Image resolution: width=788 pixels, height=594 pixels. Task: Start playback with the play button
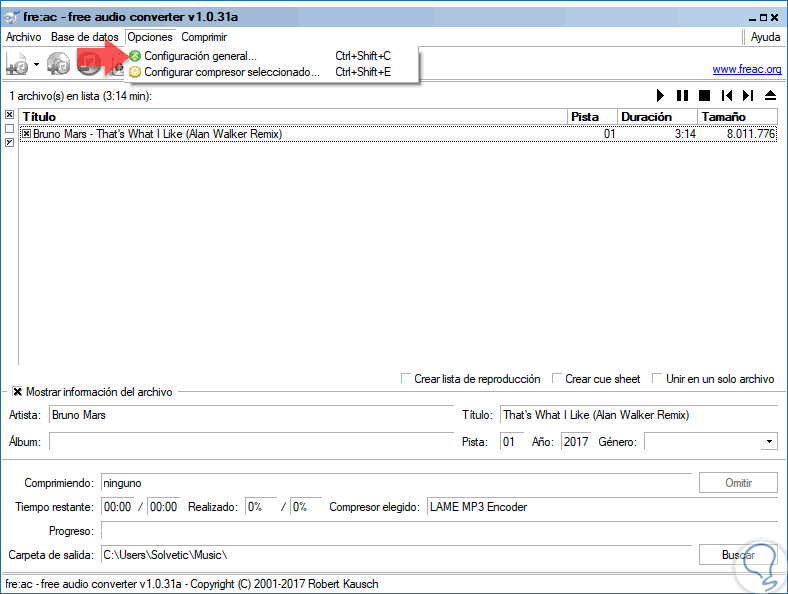(x=660, y=95)
